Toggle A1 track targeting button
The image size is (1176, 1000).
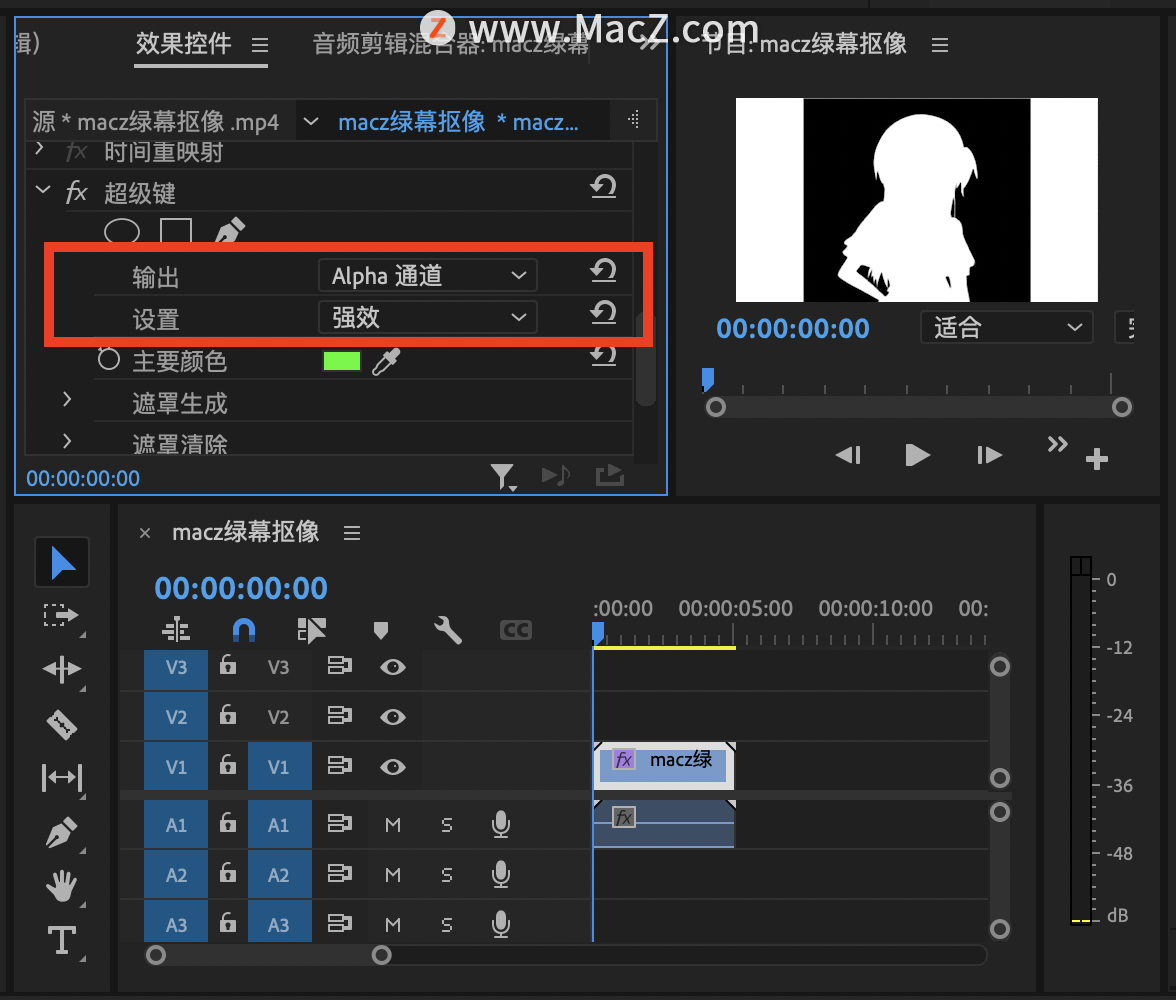(x=278, y=825)
